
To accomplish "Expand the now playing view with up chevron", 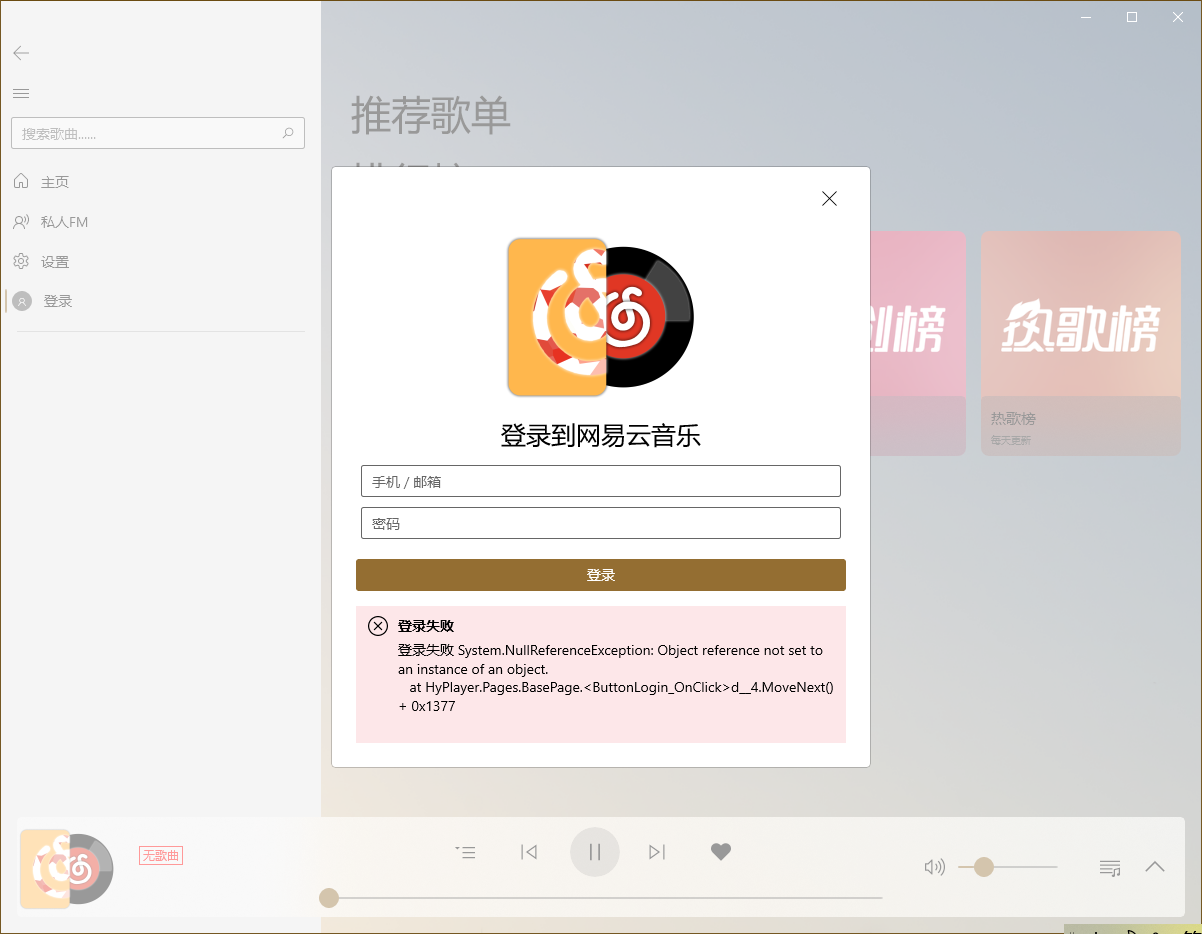I will point(1155,867).
